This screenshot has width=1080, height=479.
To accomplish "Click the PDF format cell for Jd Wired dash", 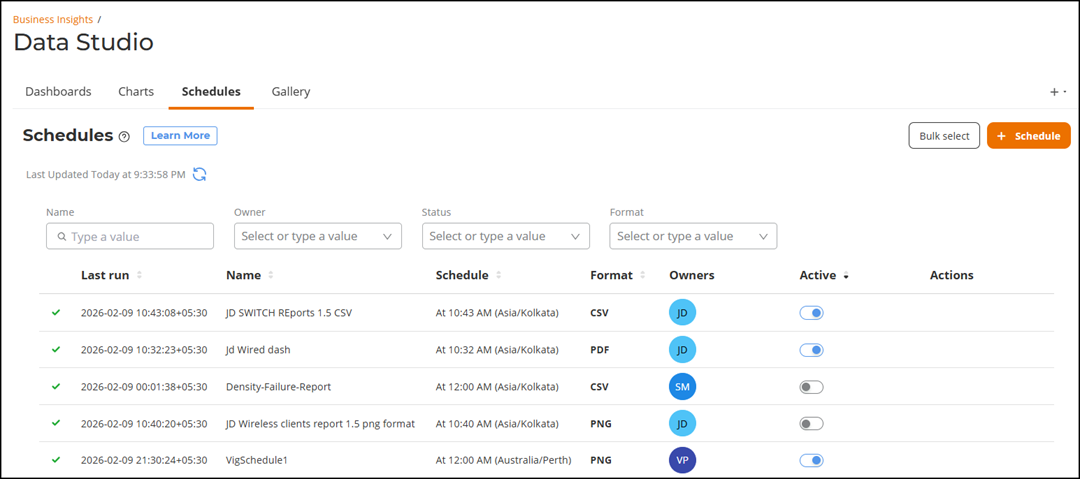I will (x=599, y=350).
